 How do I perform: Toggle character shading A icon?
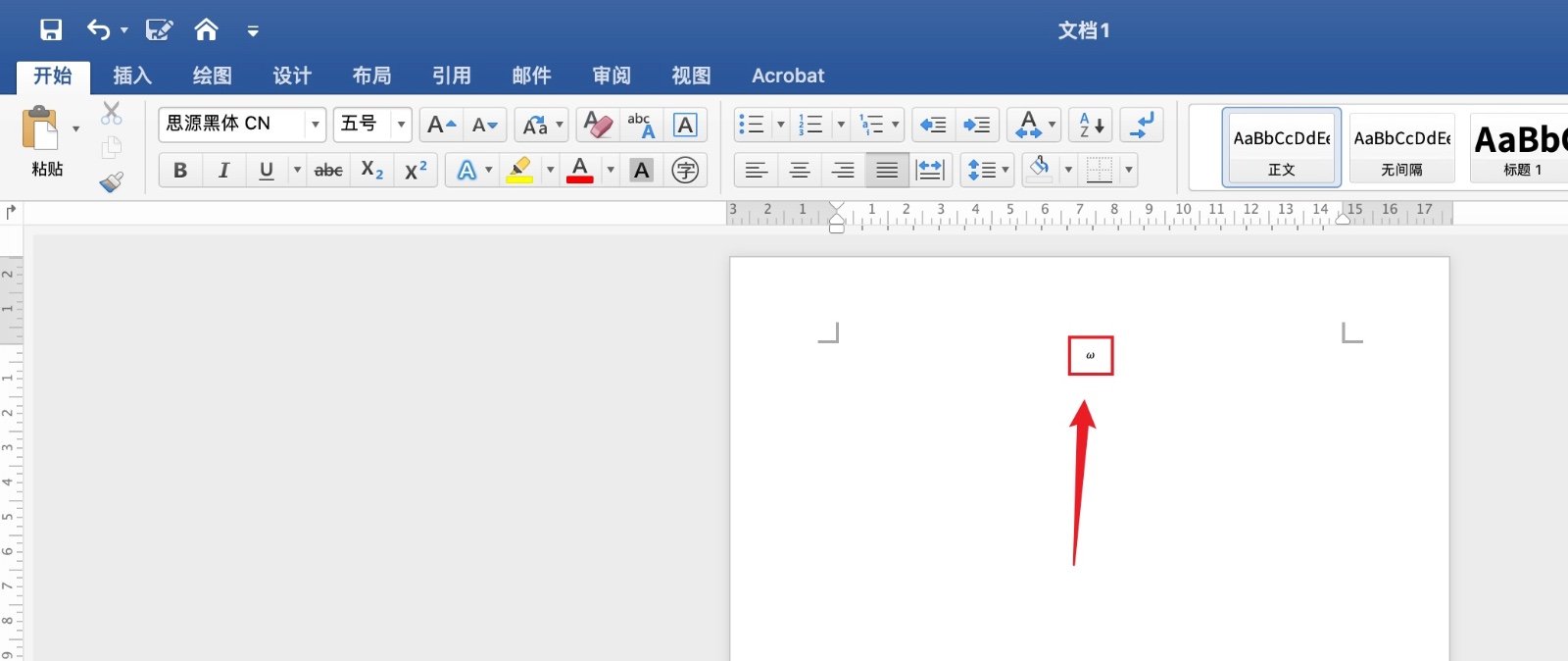point(642,170)
